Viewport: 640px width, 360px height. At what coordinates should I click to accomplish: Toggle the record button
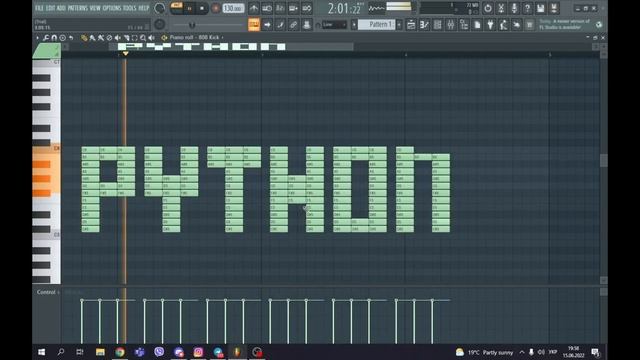pos(216,8)
